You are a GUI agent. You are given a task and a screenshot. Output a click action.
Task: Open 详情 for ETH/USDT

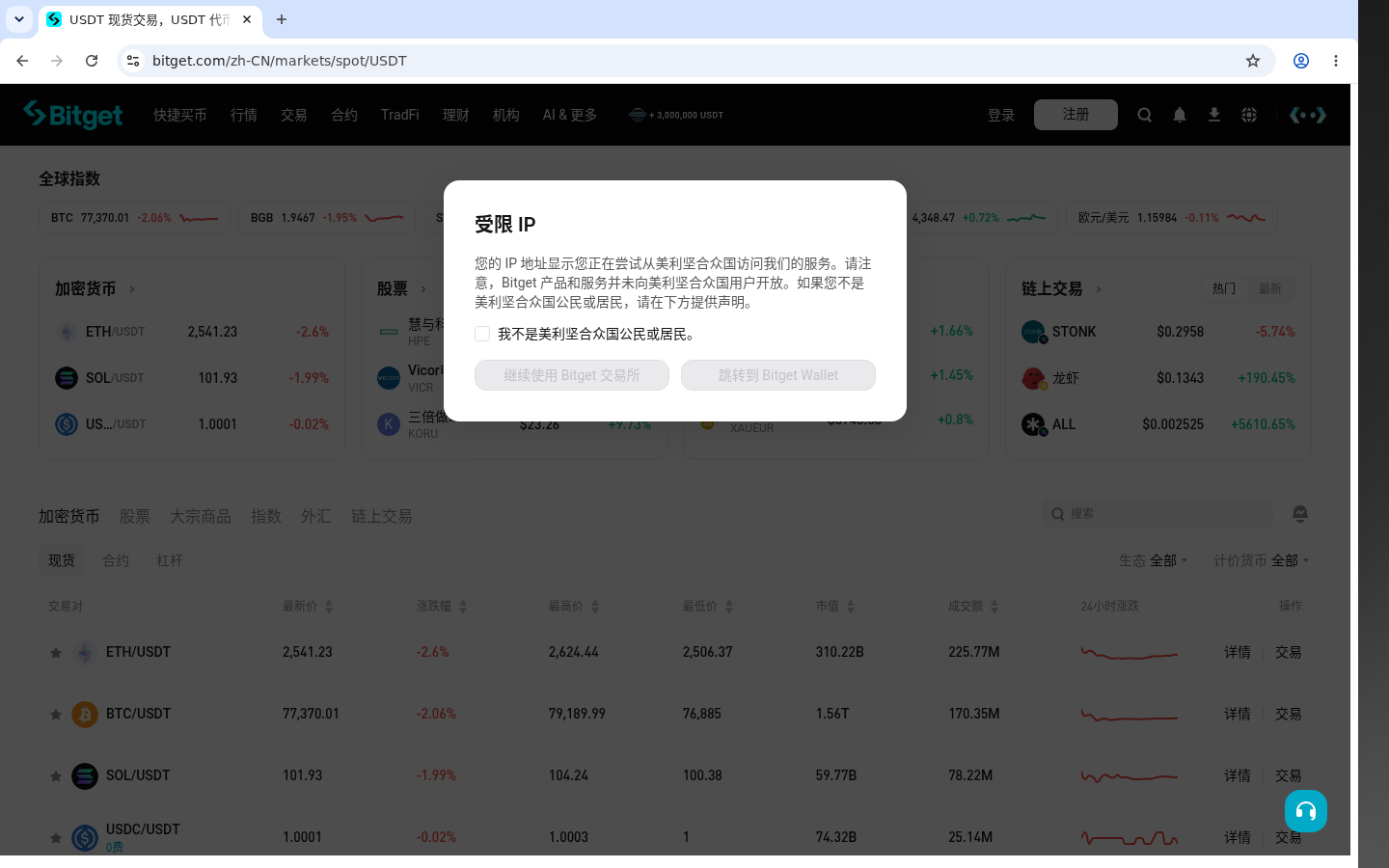(1238, 653)
